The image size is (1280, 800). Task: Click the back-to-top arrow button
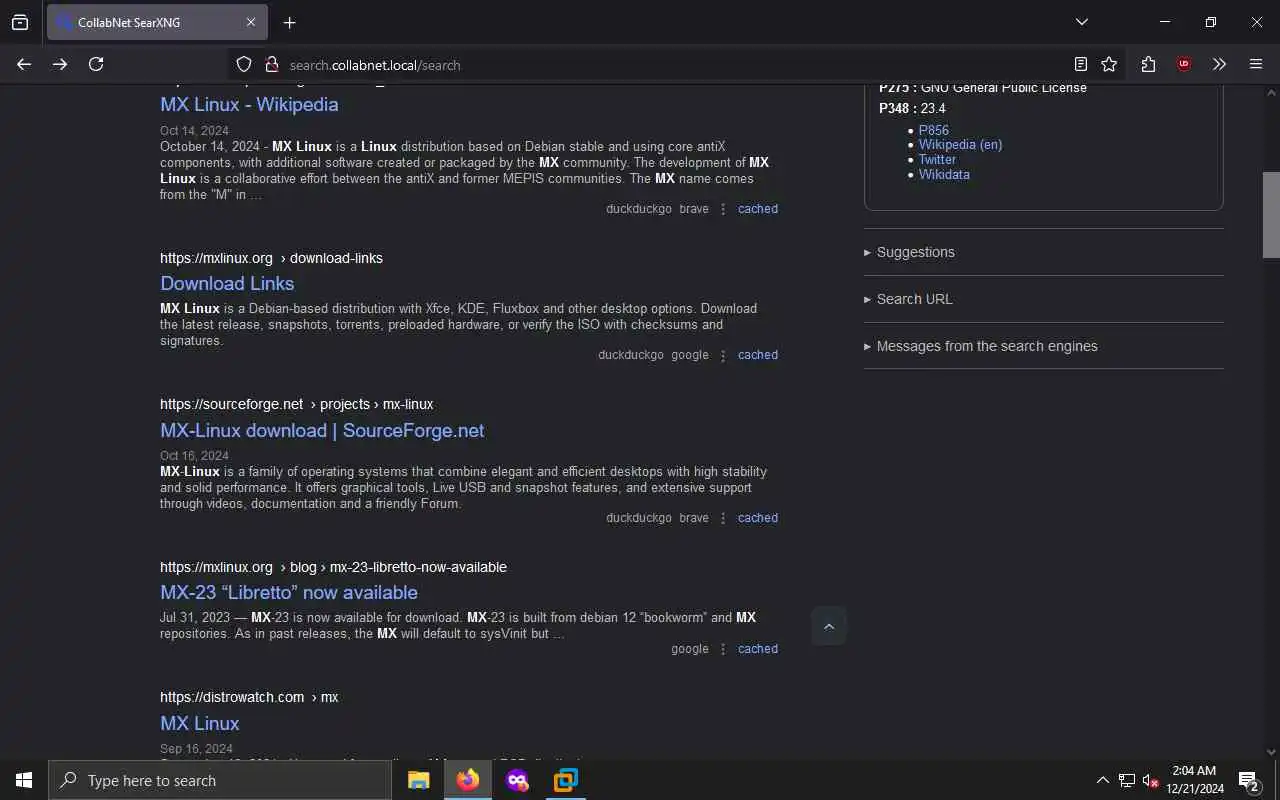click(x=829, y=626)
